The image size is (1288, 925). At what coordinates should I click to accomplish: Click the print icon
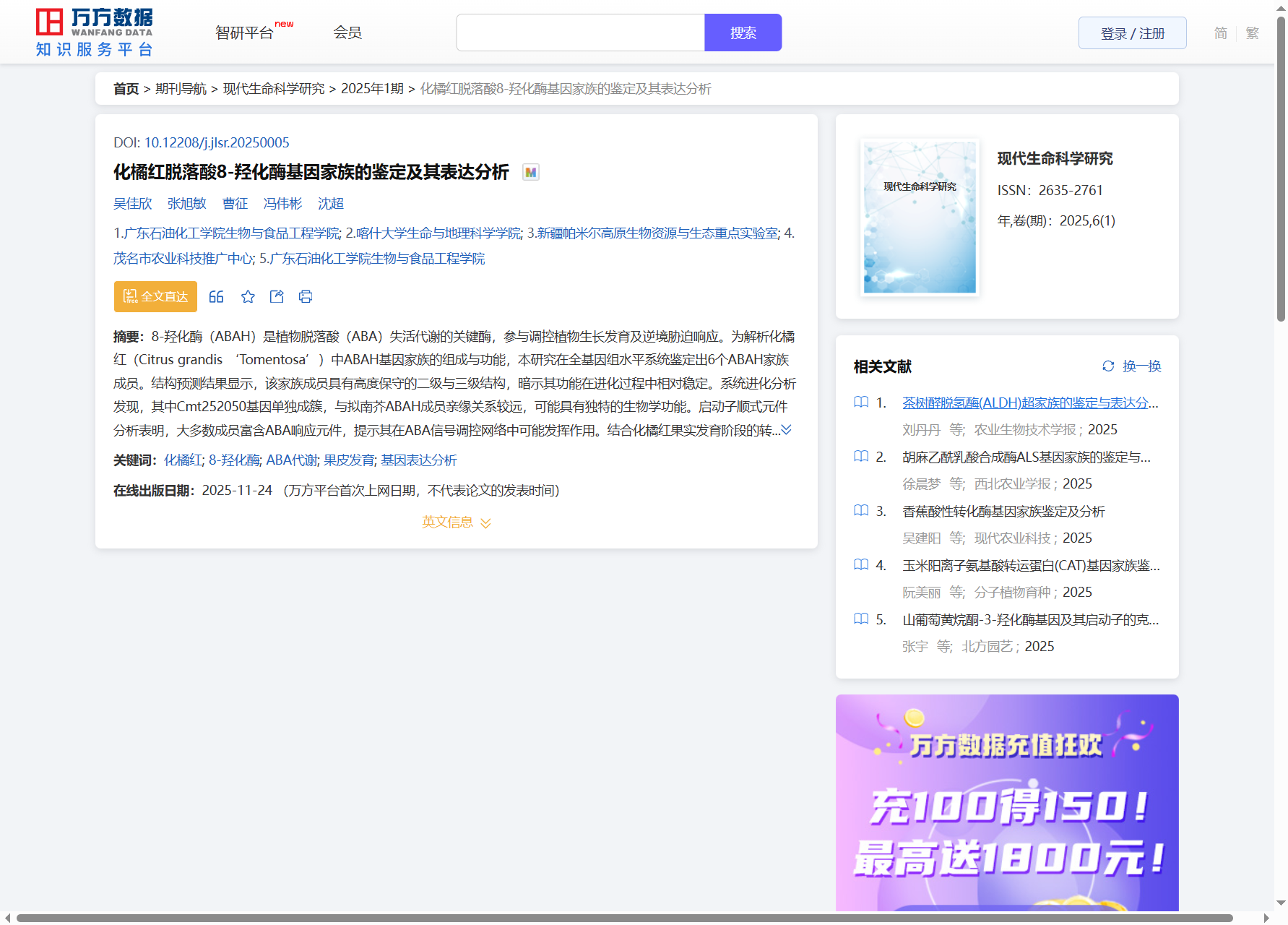306,296
